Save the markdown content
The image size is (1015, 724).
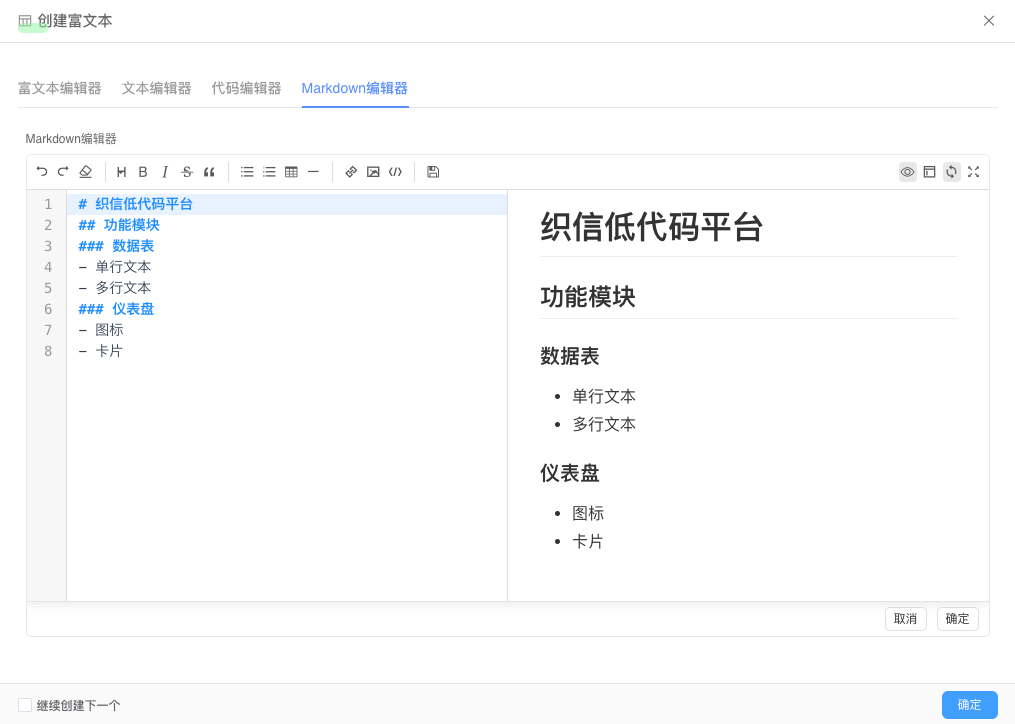click(x=432, y=171)
